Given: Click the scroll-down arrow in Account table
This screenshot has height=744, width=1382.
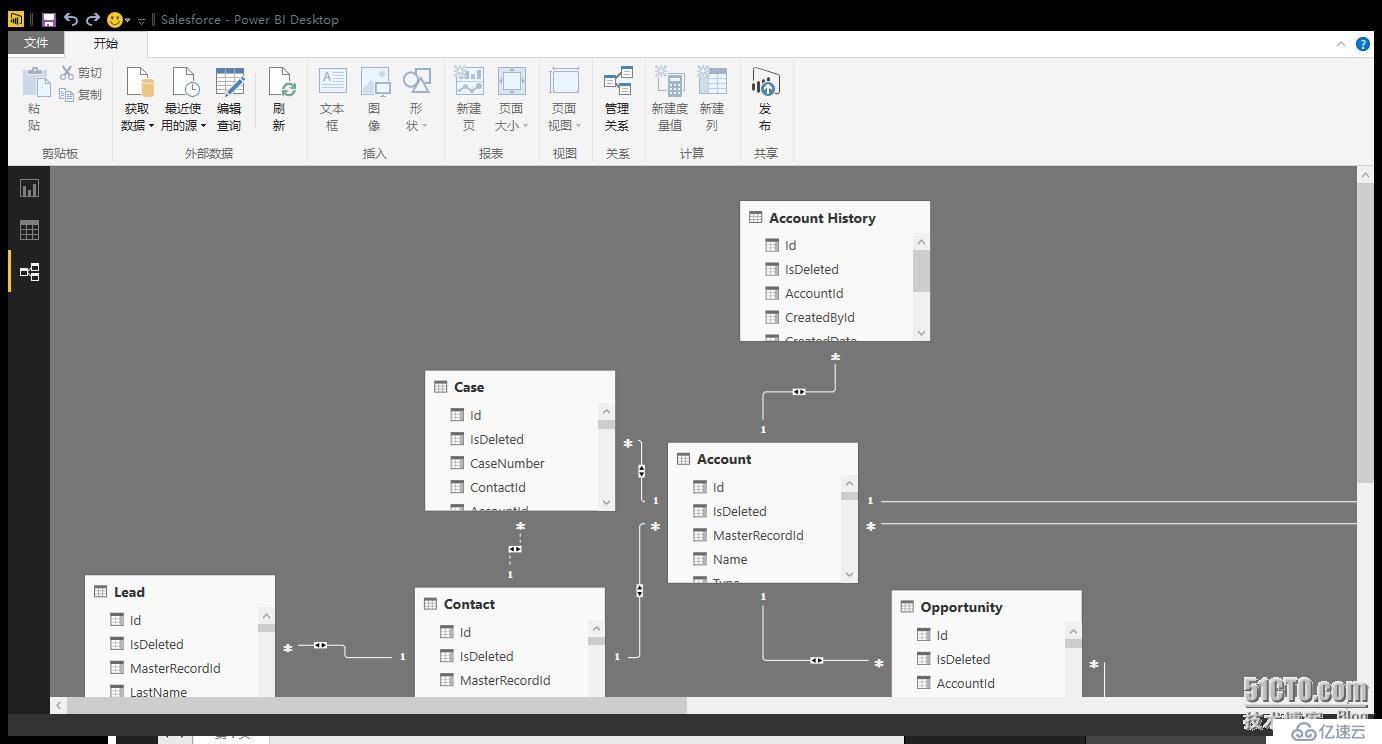Looking at the screenshot, I should pos(849,574).
